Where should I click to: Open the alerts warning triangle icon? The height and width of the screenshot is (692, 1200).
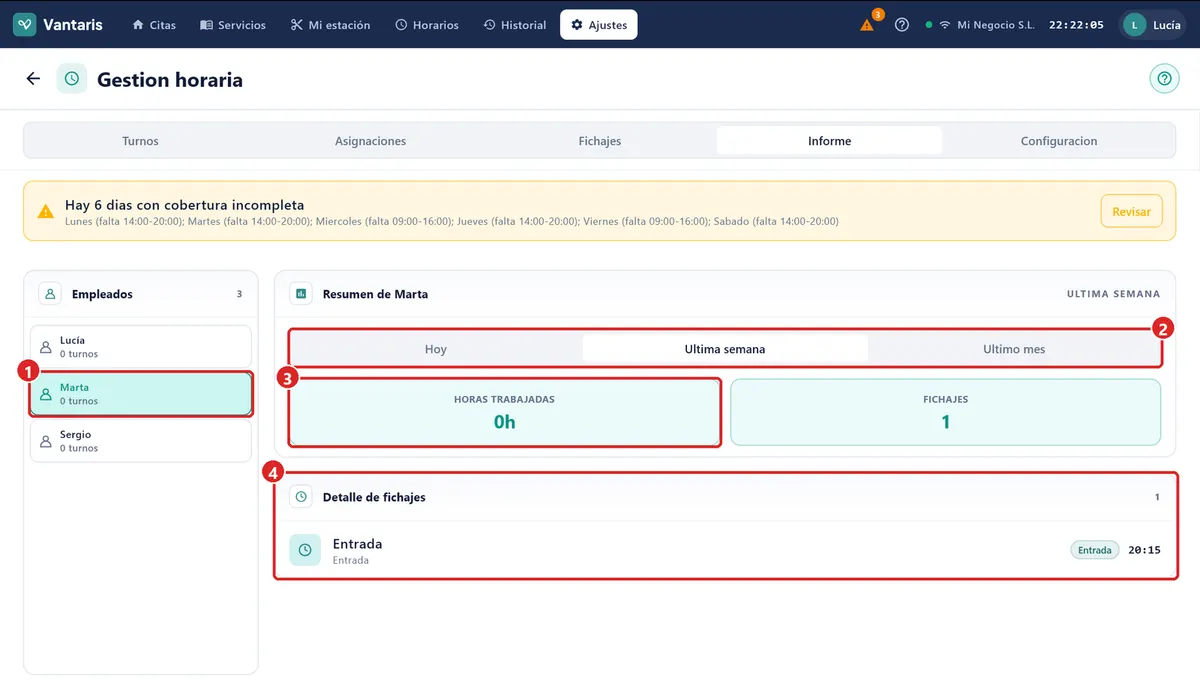tap(867, 25)
